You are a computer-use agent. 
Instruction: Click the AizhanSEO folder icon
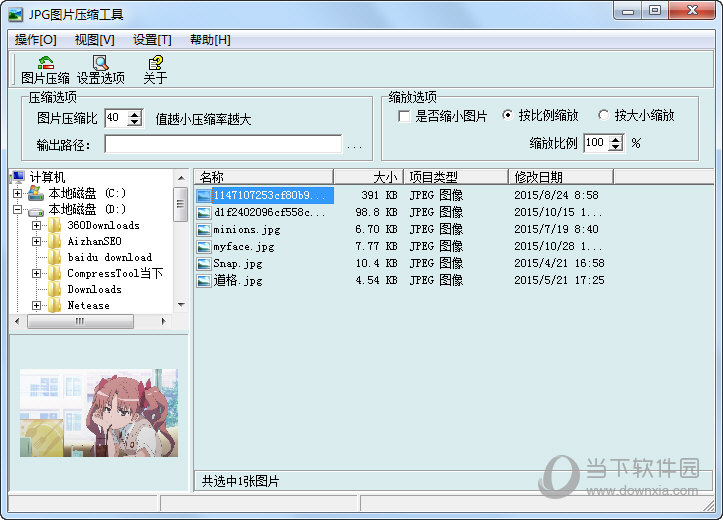point(55,241)
